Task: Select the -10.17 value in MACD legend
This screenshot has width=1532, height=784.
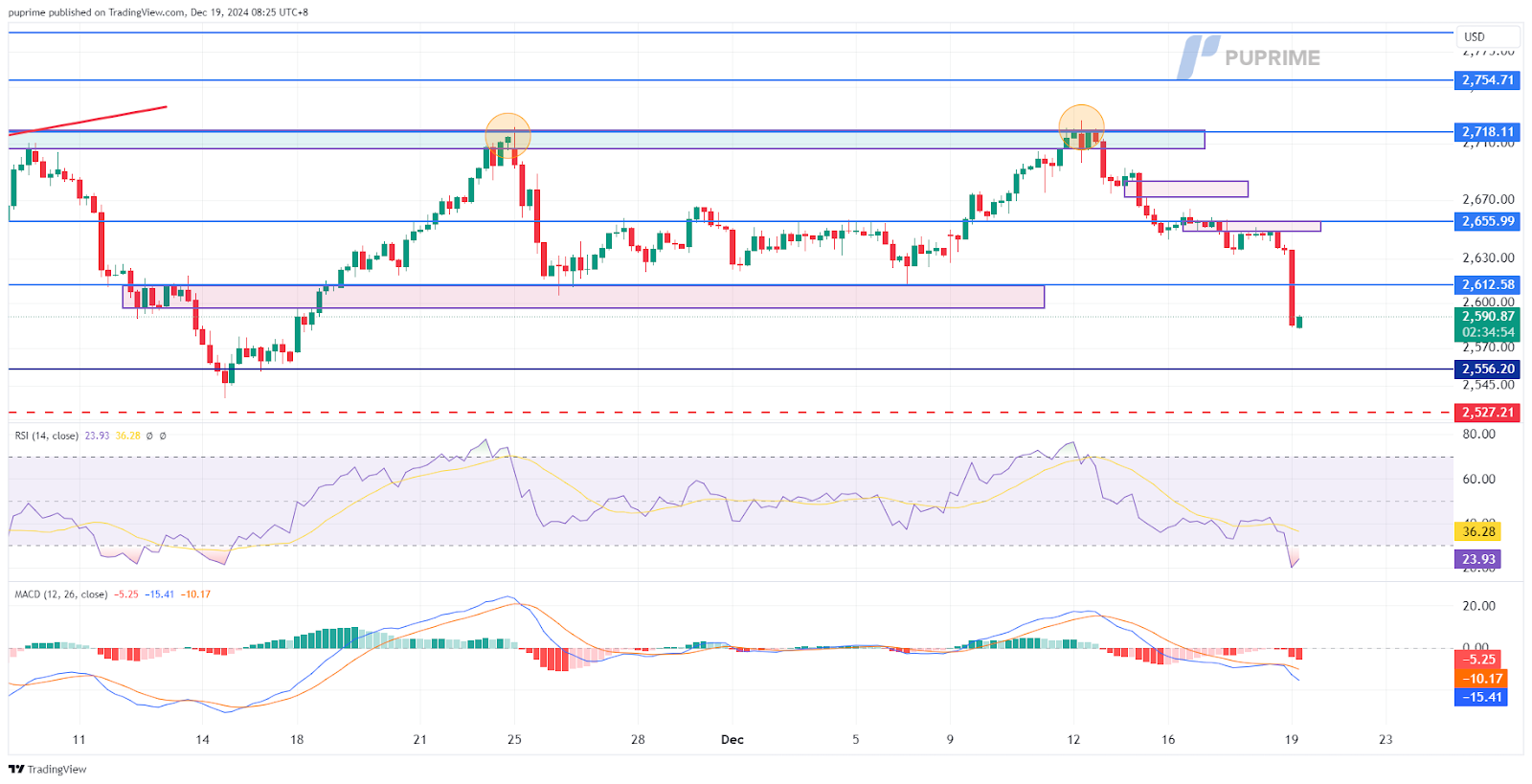Action: click(x=197, y=594)
